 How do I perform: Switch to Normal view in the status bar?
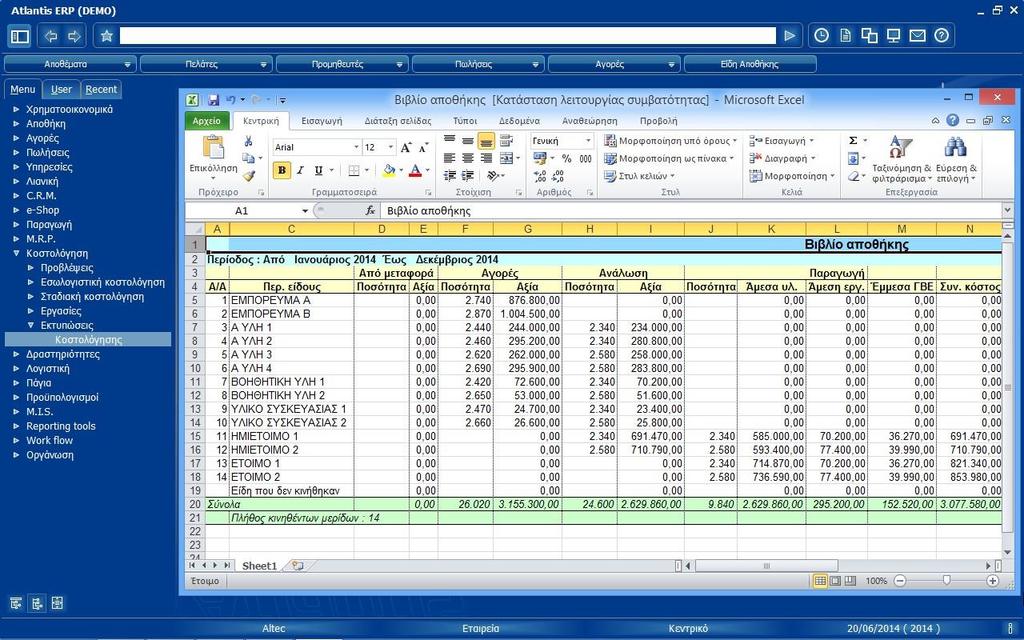tap(820, 581)
